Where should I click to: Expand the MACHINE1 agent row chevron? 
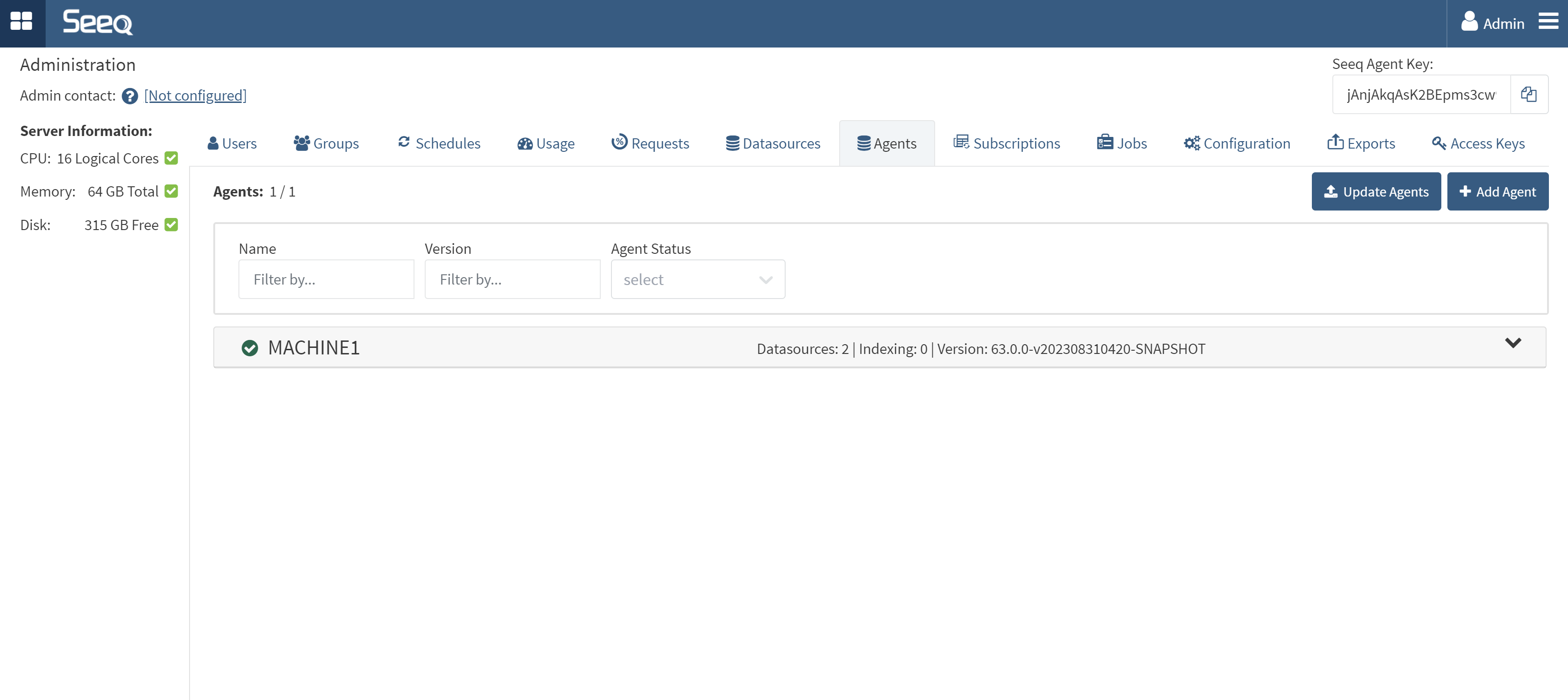tap(1513, 343)
